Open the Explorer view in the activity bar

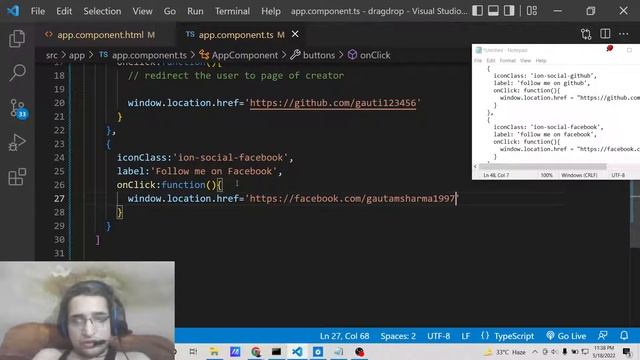[17, 39]
